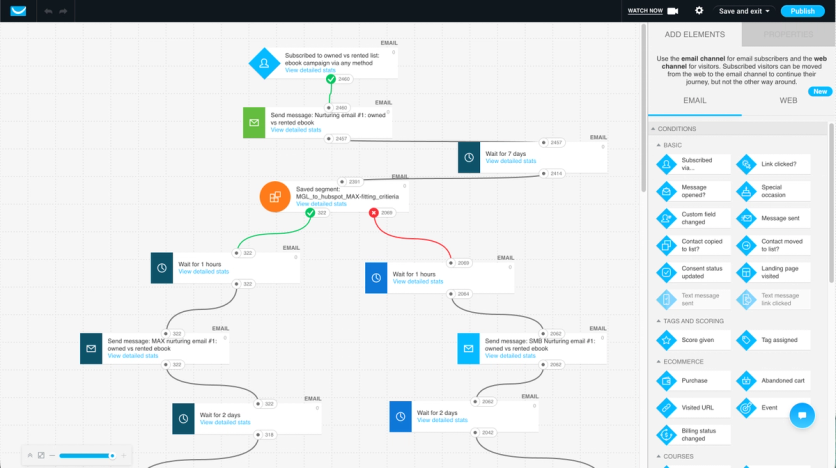Select the Link clicked condition element
The height and width of the screenshot is (468, 836).
tap(773, 164)
